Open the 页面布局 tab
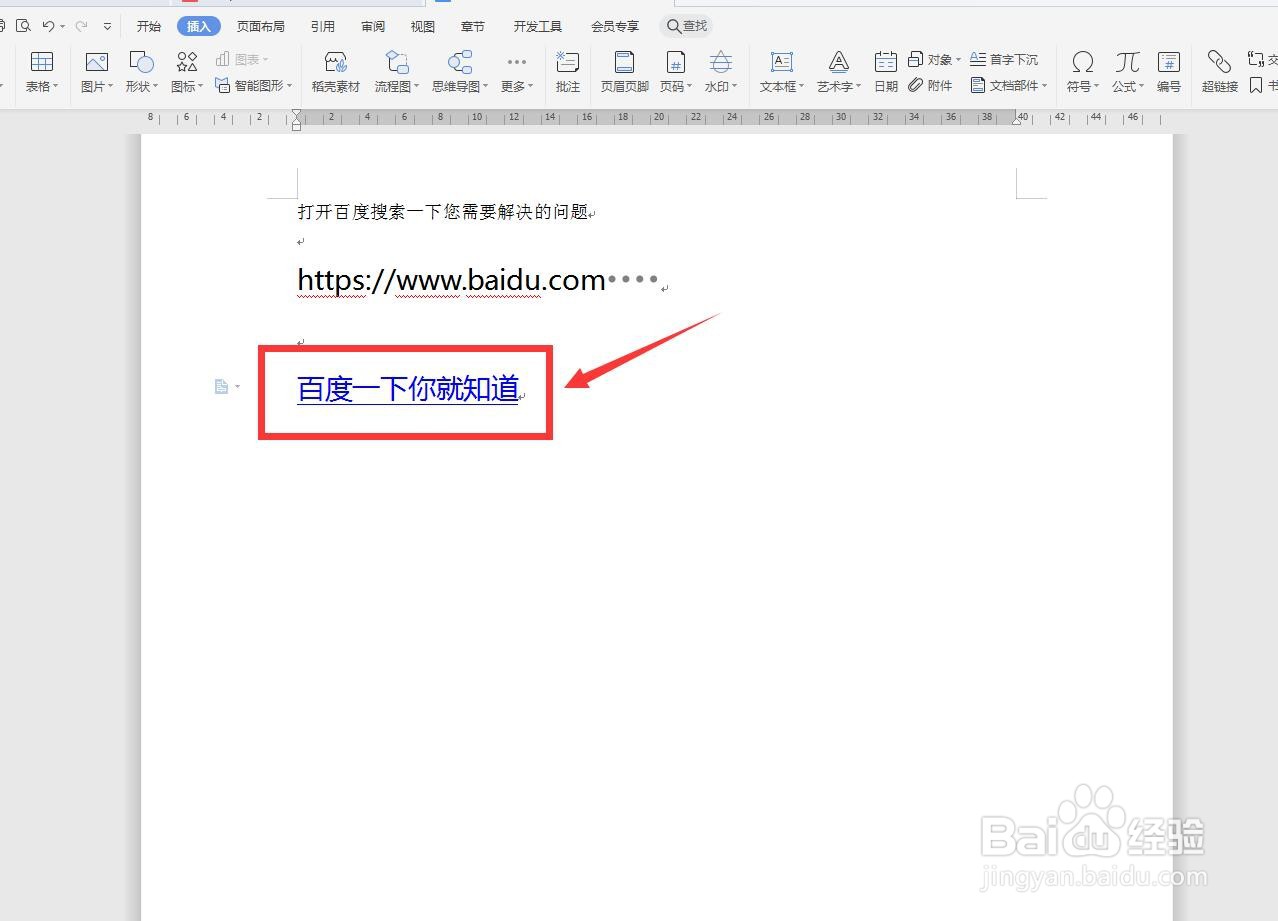1278x921 pixels. tap(260, 27)
